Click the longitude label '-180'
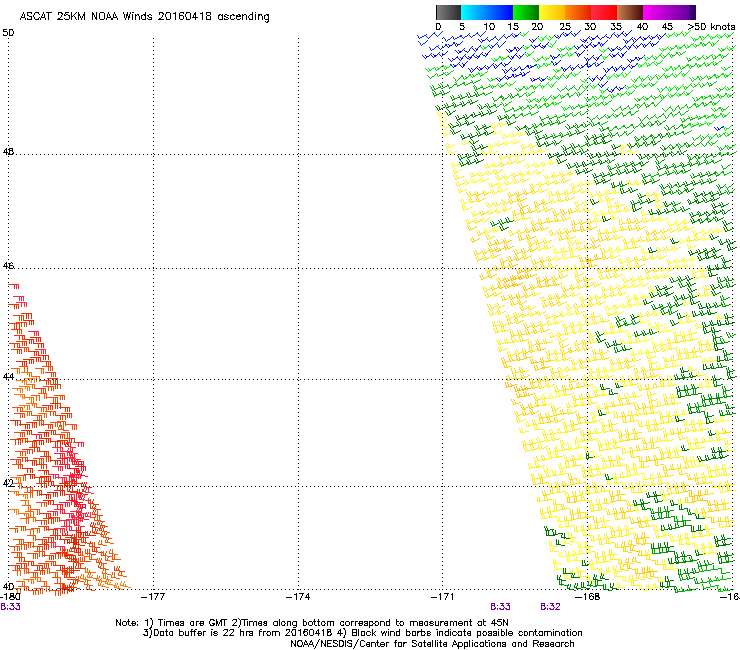 pyautogui.click(x=10, y=597)
